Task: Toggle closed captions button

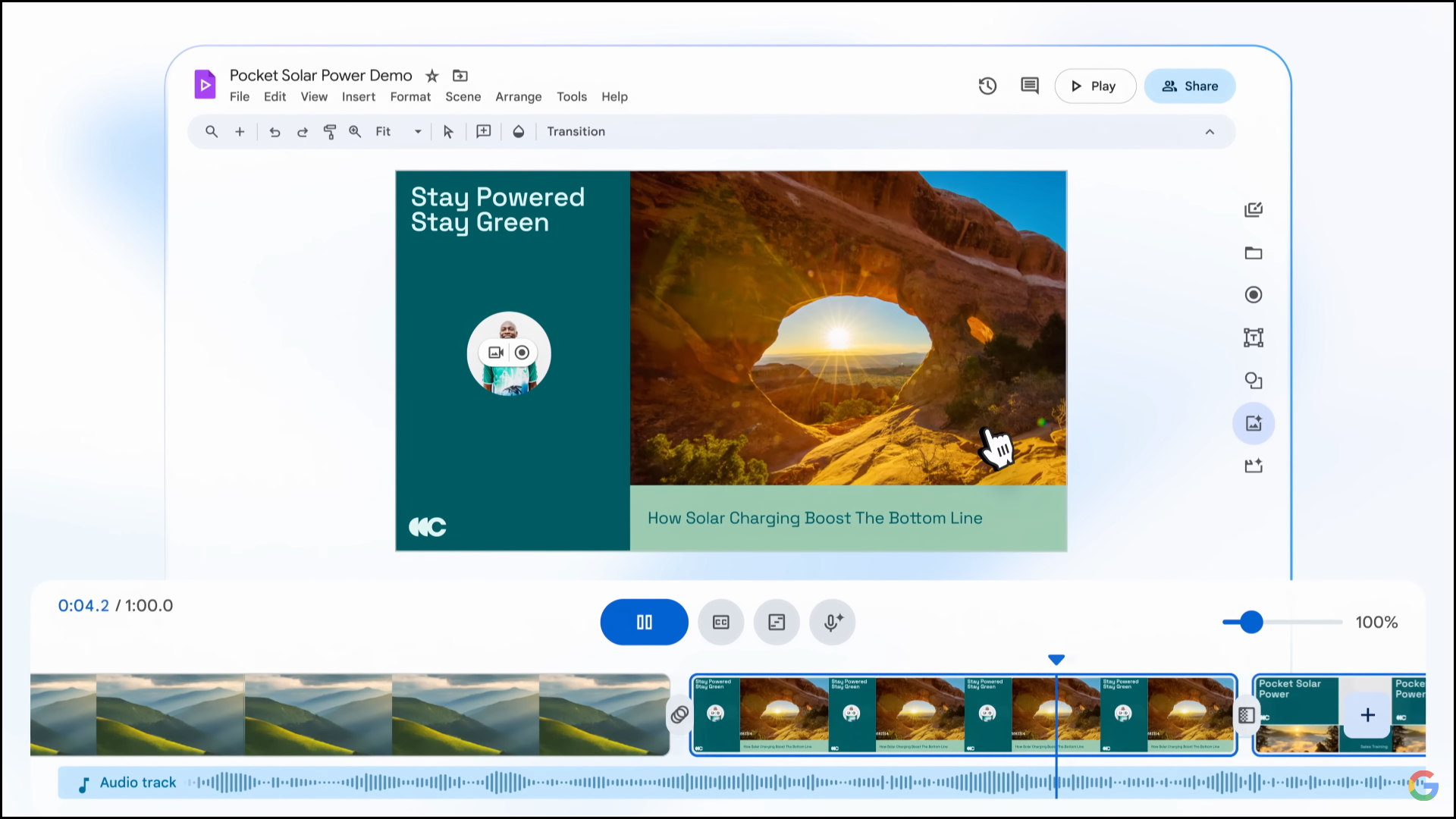Action: point(720,623)
